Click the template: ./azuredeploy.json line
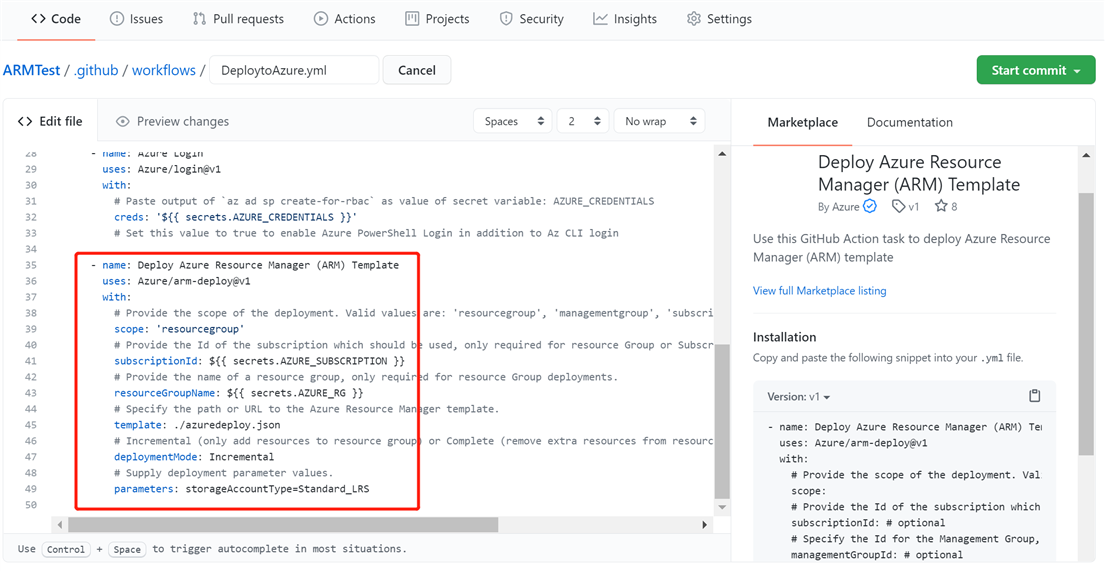1105x571 pixels. [x=197, y=425]
